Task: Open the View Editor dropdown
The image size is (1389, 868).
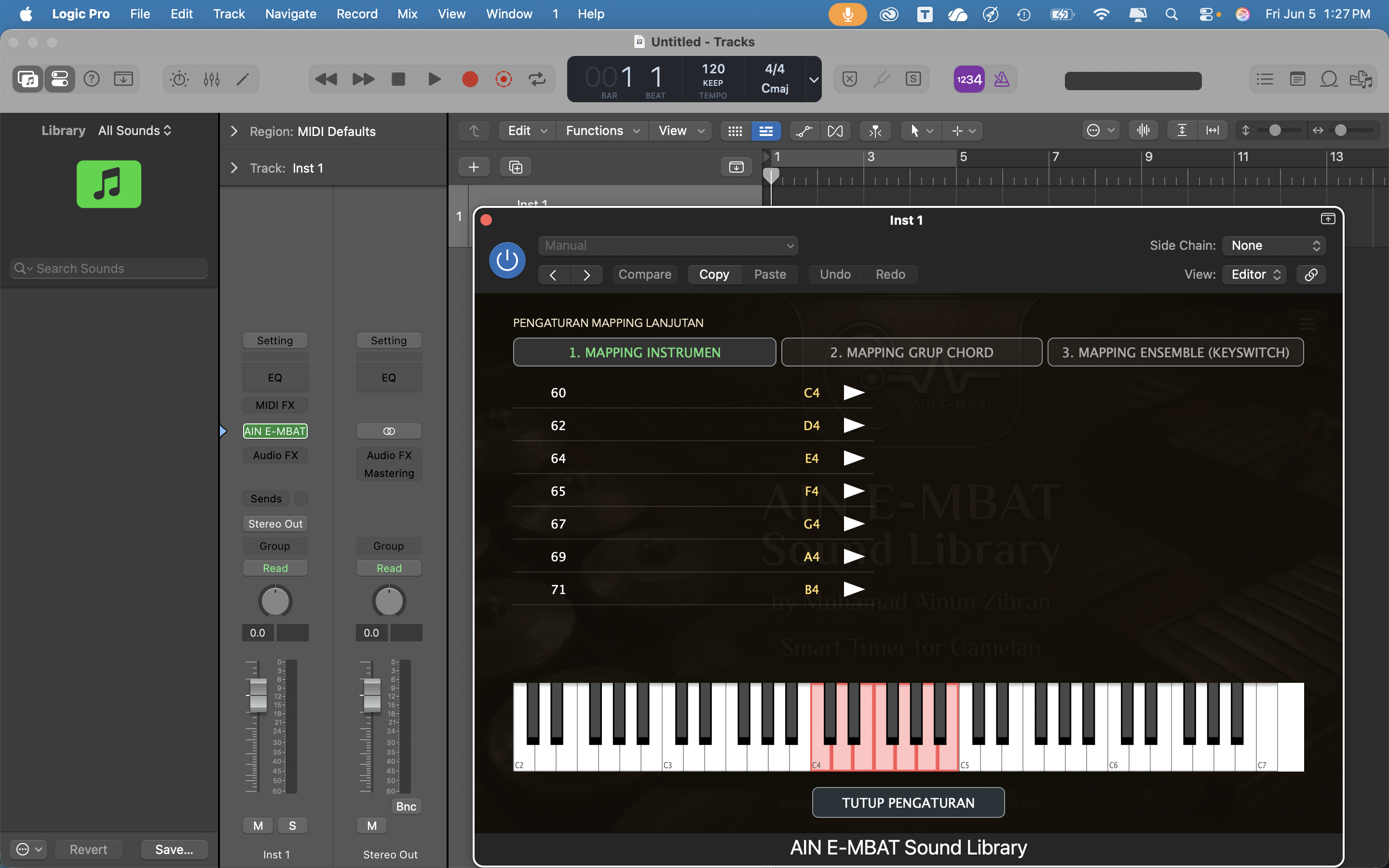Action: (1254, 274)
